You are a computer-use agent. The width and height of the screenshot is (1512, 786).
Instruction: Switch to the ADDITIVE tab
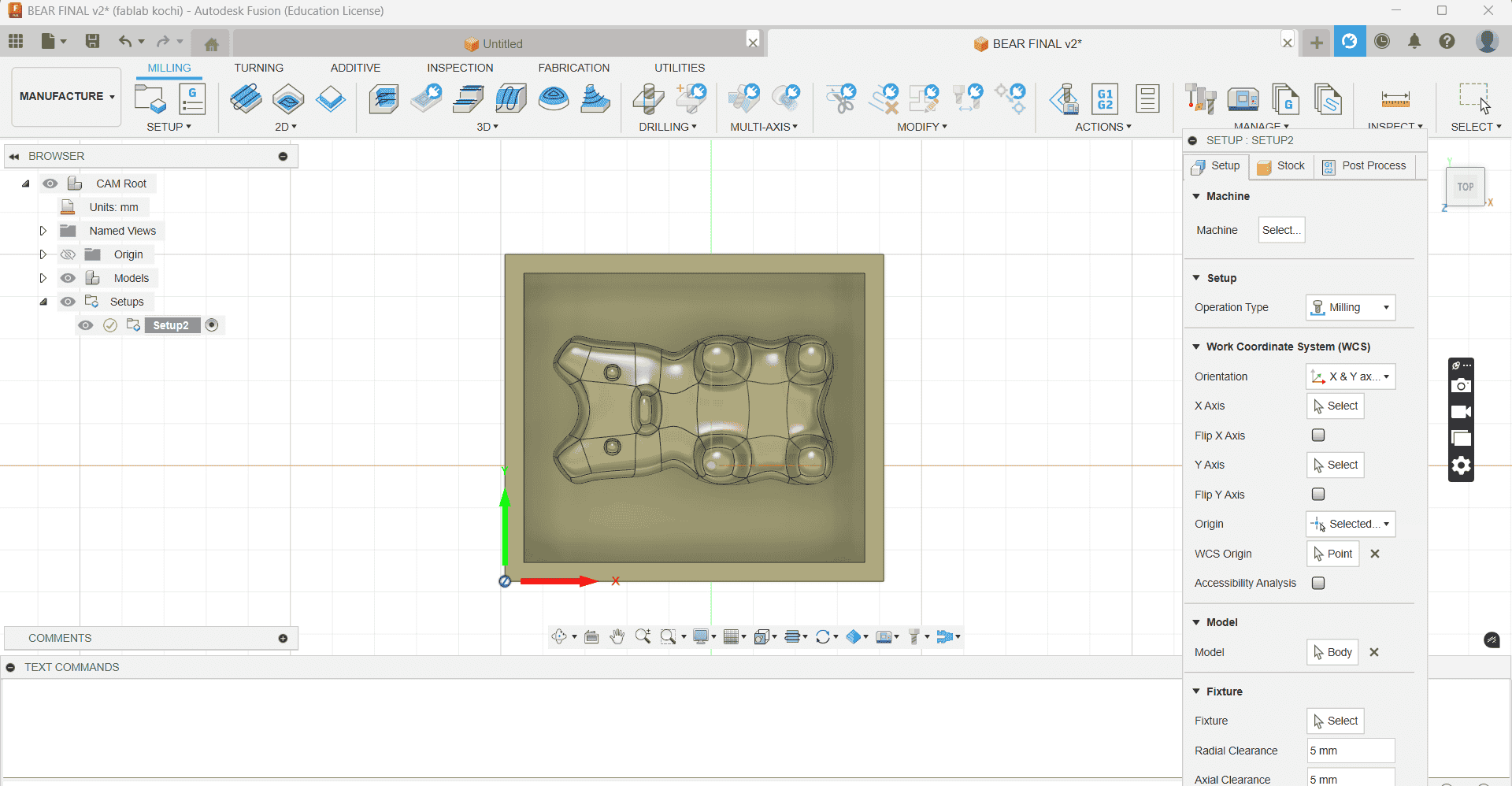point(355,68)
